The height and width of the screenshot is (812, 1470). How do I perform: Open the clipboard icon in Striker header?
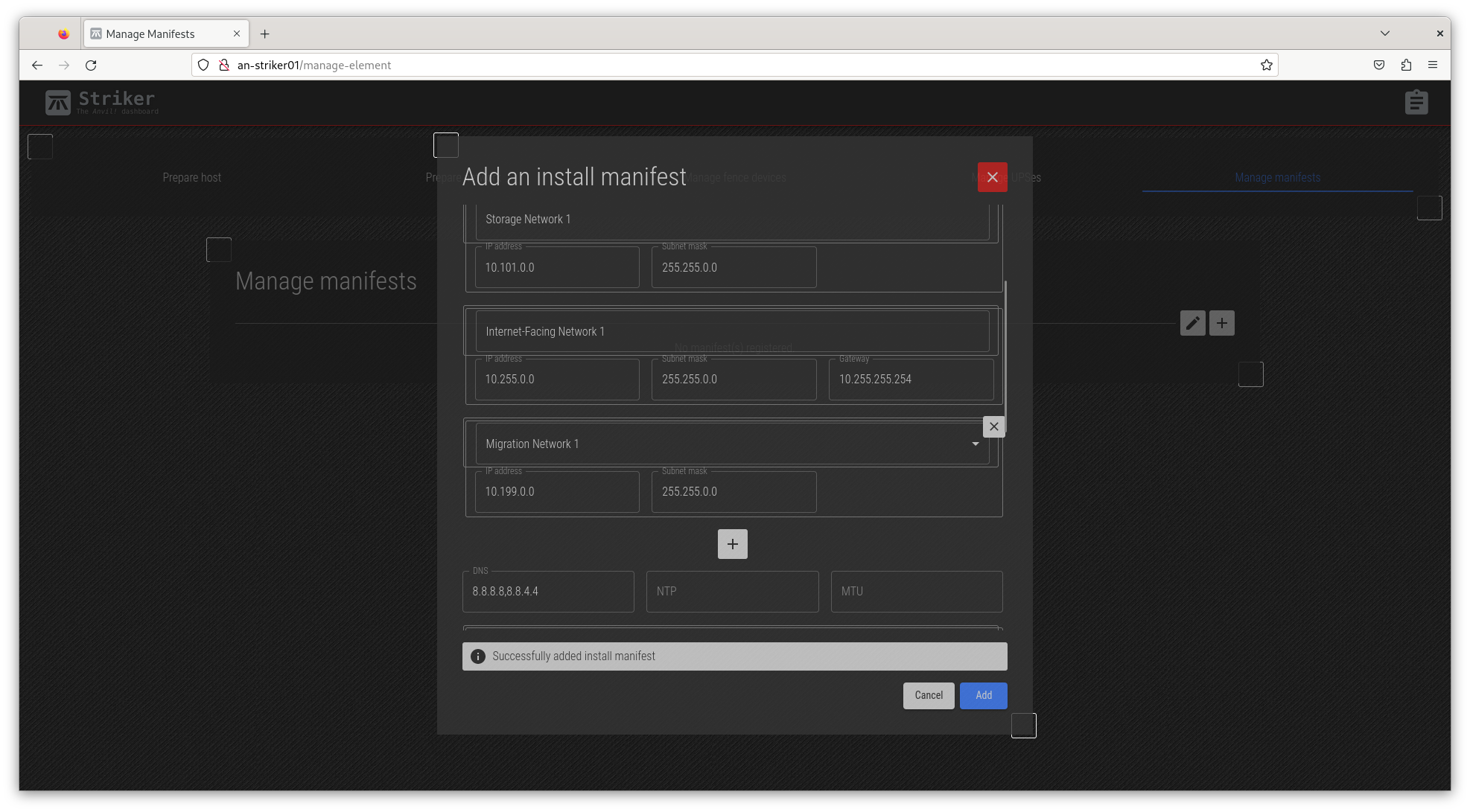pyautogui.click(x=1416, y=102)
